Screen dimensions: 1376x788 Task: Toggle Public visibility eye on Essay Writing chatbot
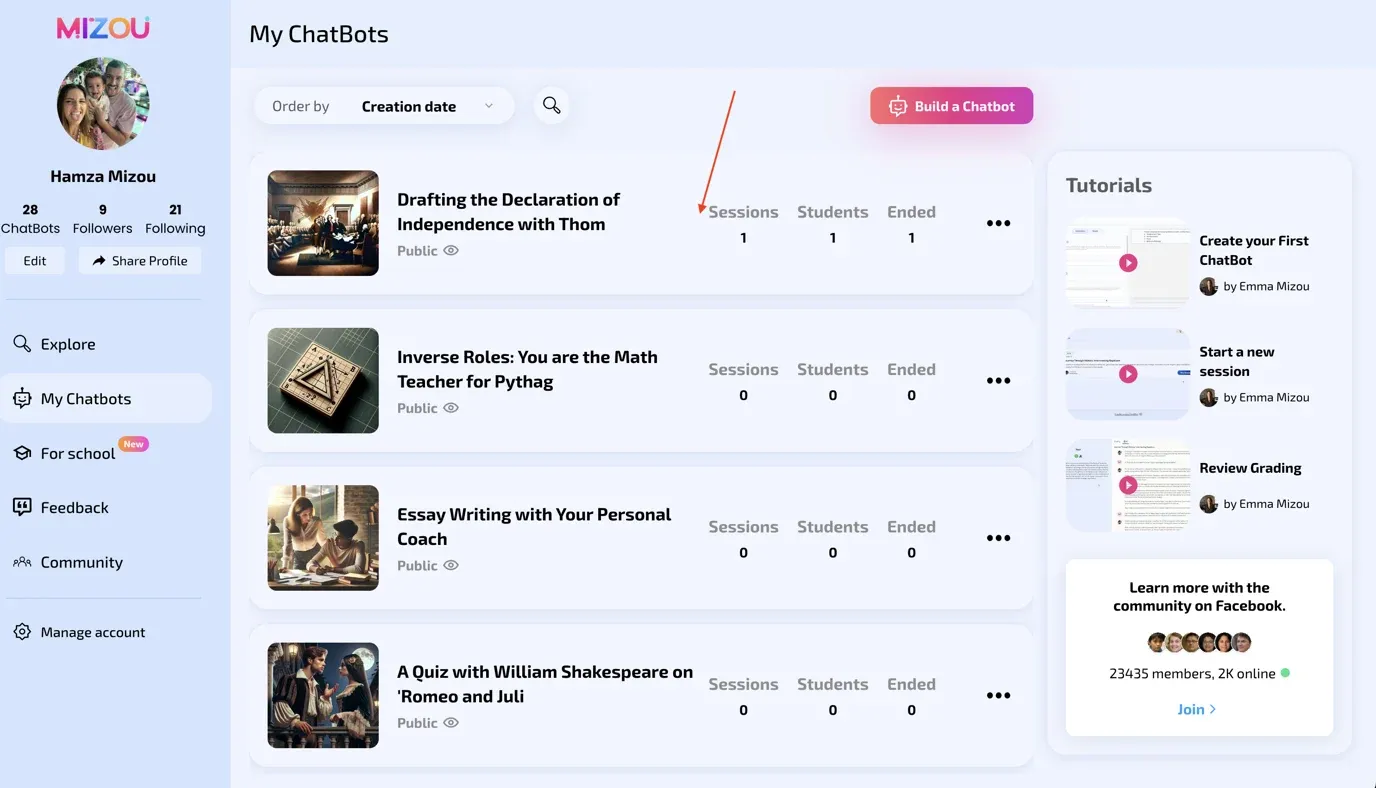tap(451, 566)
